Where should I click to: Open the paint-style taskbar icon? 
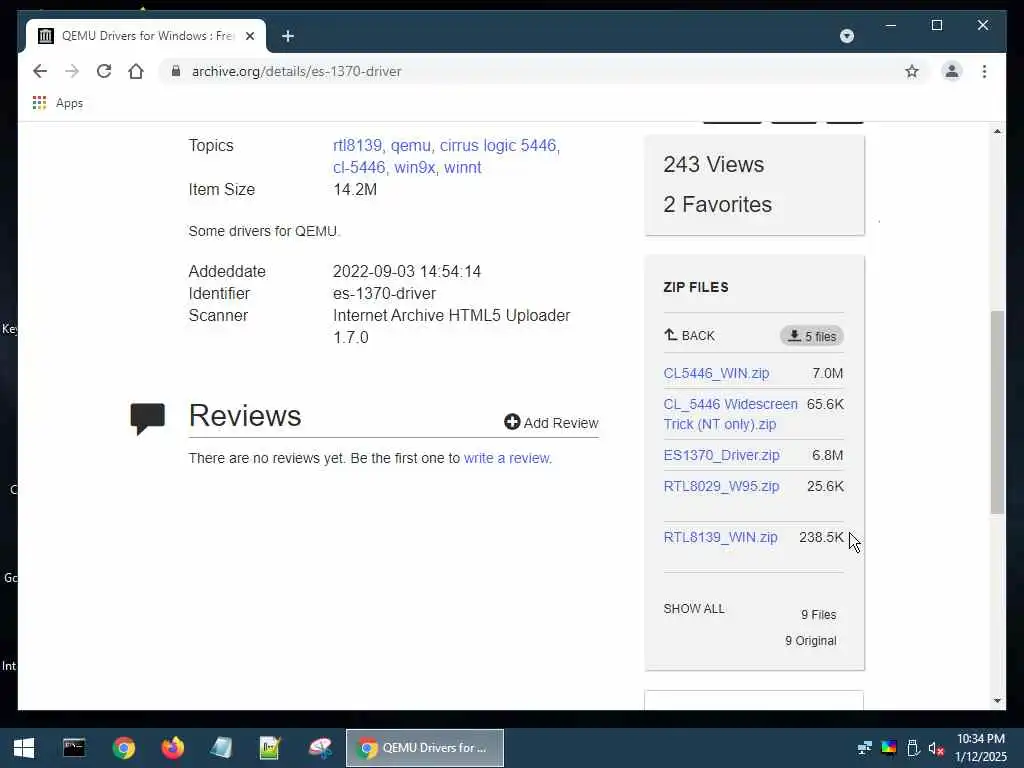[320, 748]
